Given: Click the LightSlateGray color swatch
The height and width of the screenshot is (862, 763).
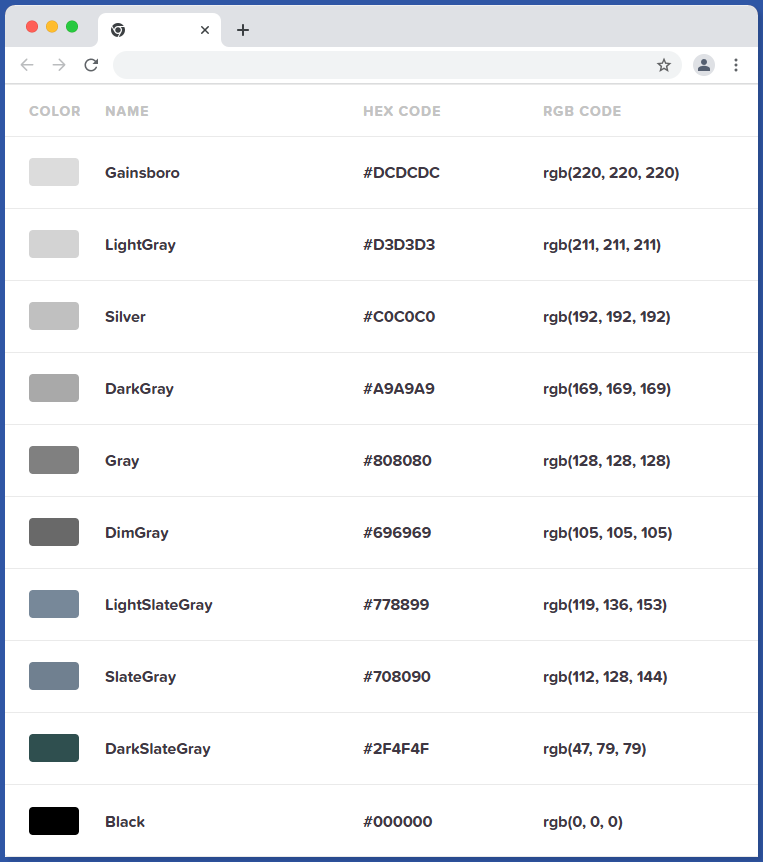Looking at the screenshot, I should tap(54, 604).
